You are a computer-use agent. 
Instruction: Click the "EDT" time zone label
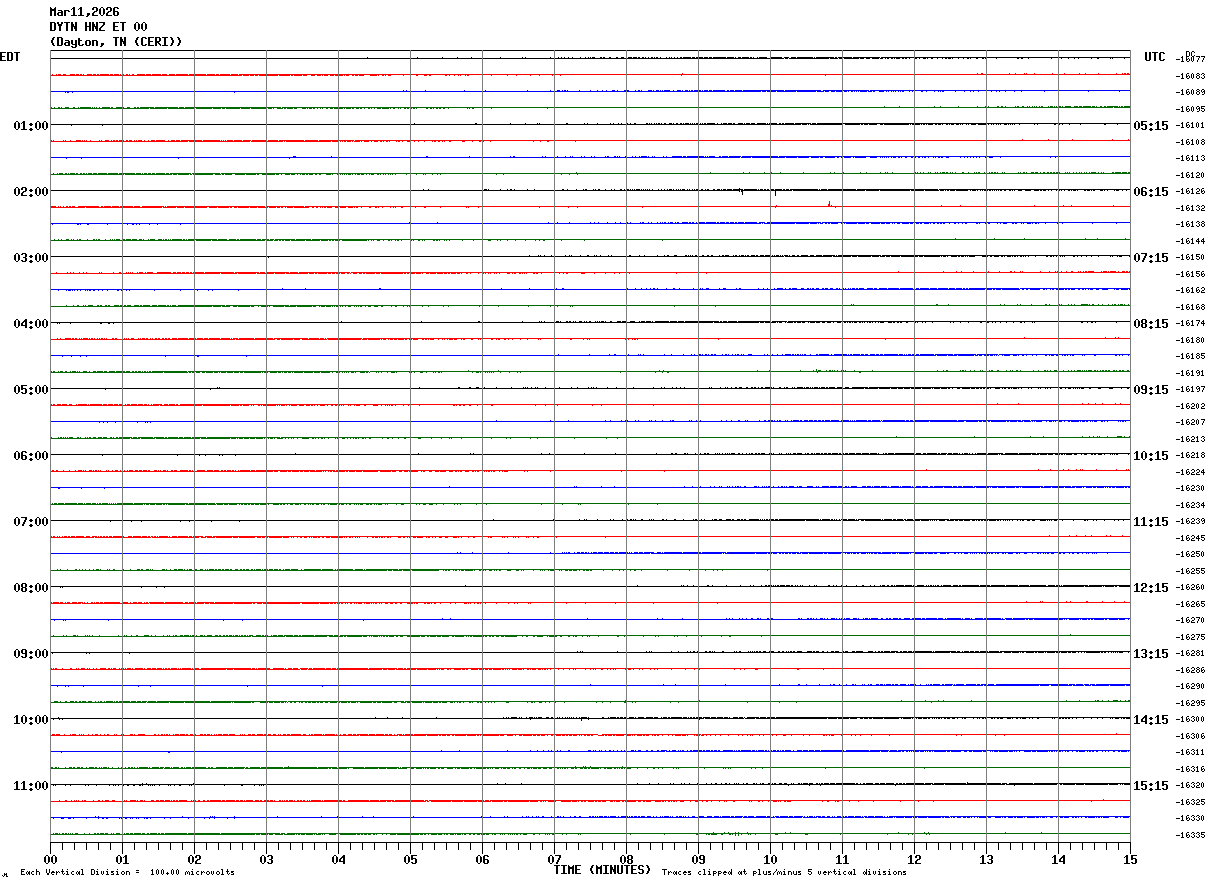point(10,57)
